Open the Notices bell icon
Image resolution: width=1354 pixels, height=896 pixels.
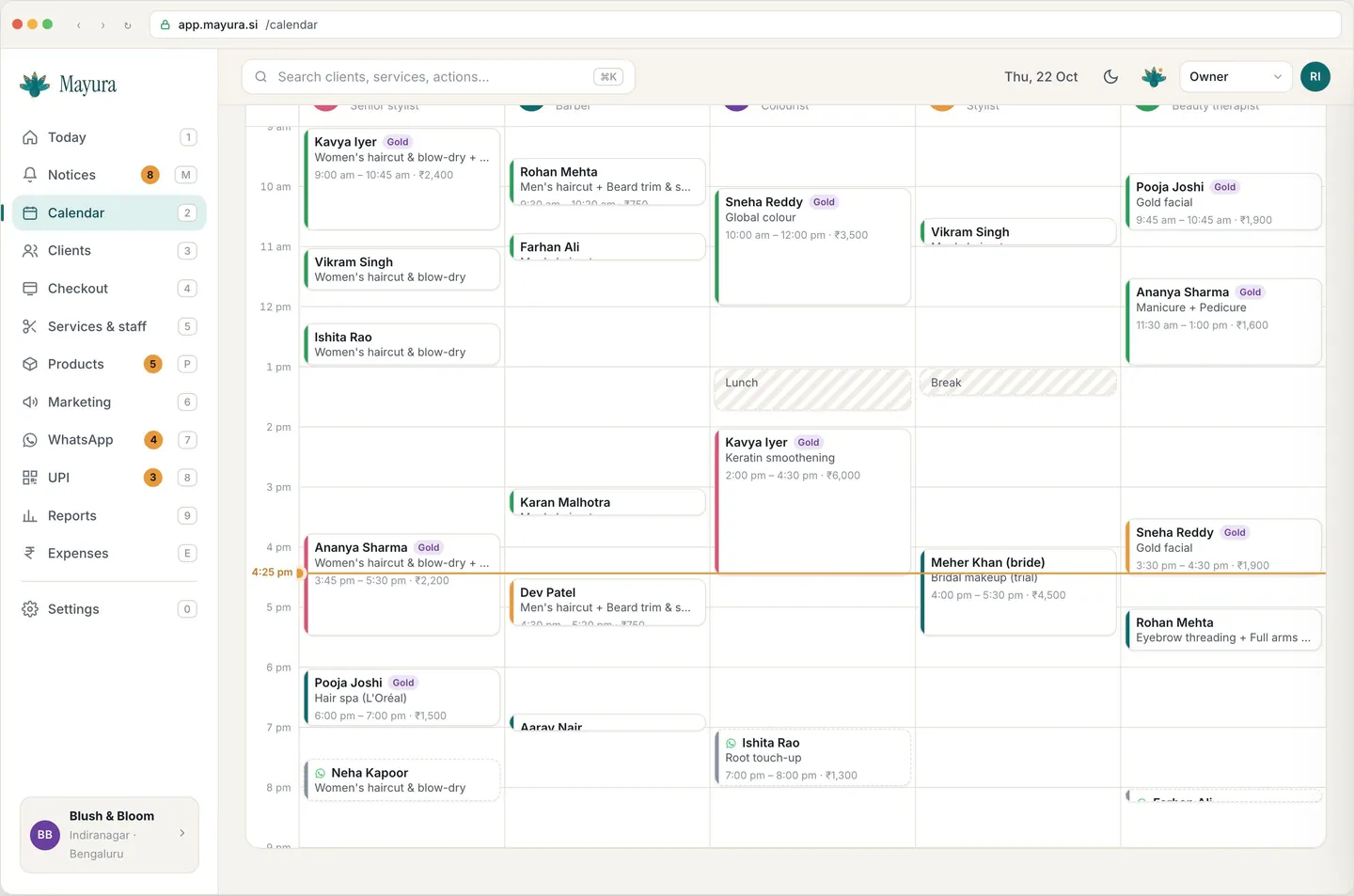[x=30, y=175]
